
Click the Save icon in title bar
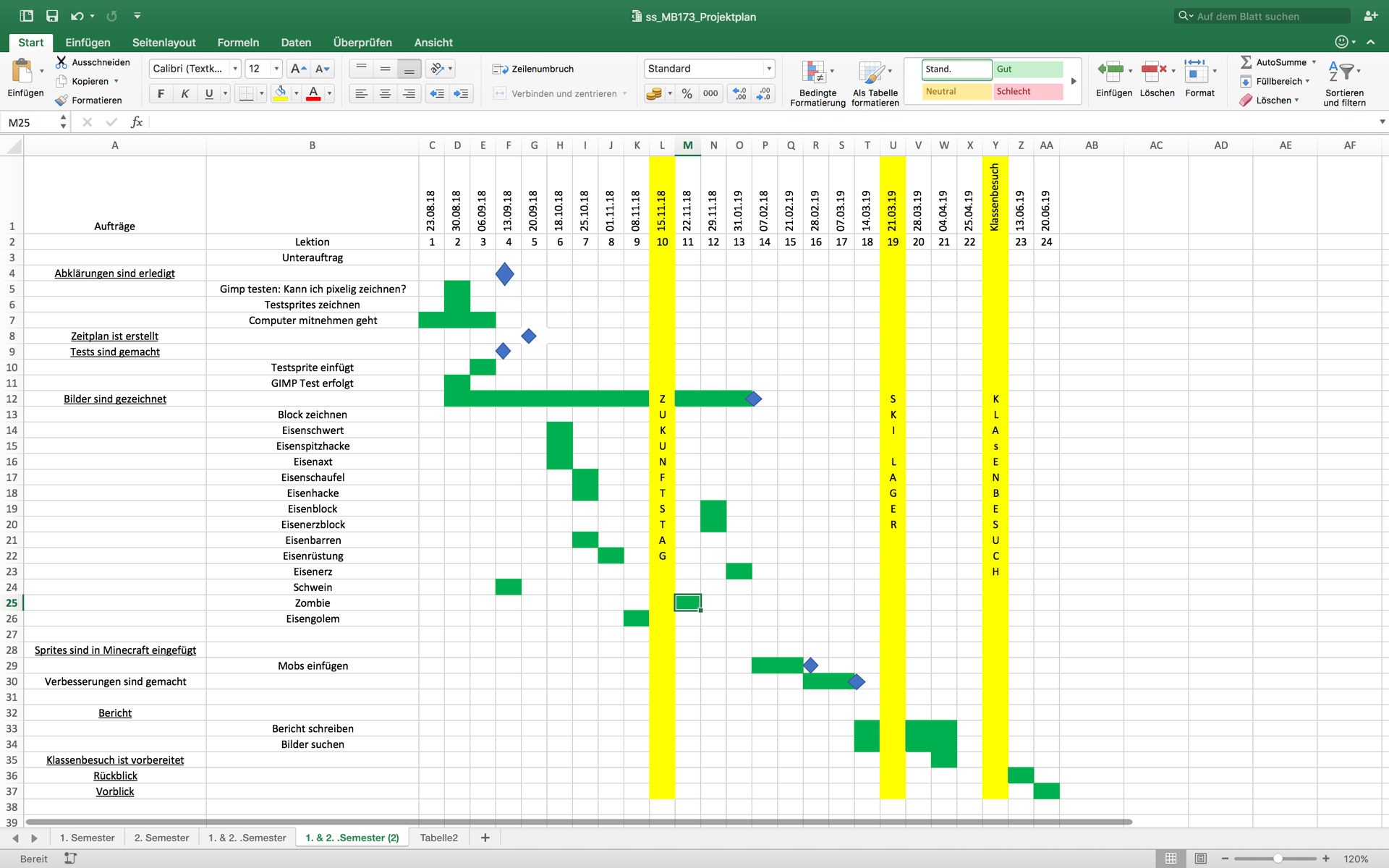[x=52, y=15]
